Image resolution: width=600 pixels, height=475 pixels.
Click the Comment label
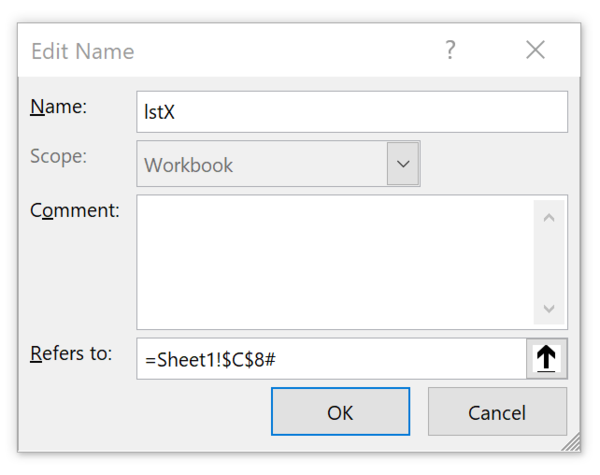[76, 211]
